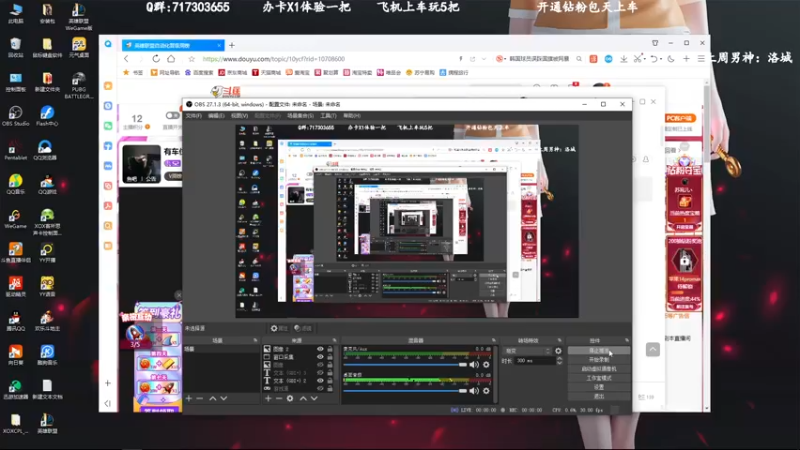Open 百度搜索 bookmark in bookmarks bar
The image size is (800, 450).
pyautogui.click(x=199, y=72)
